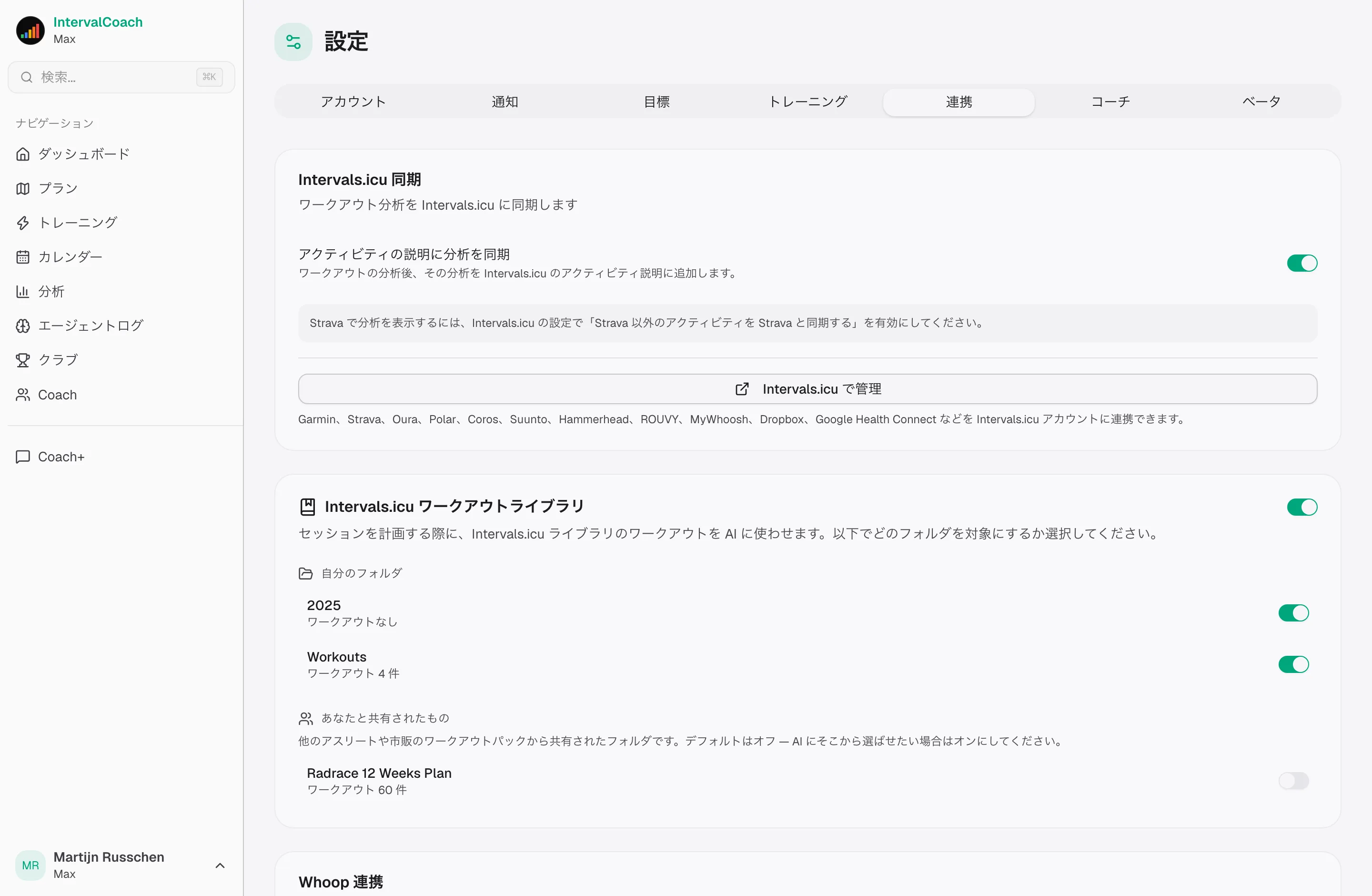The width and height of the screenshot is (1372, 896).
Task: Click the Whoop 連携 heading
Action: click(x=341, y=882)
